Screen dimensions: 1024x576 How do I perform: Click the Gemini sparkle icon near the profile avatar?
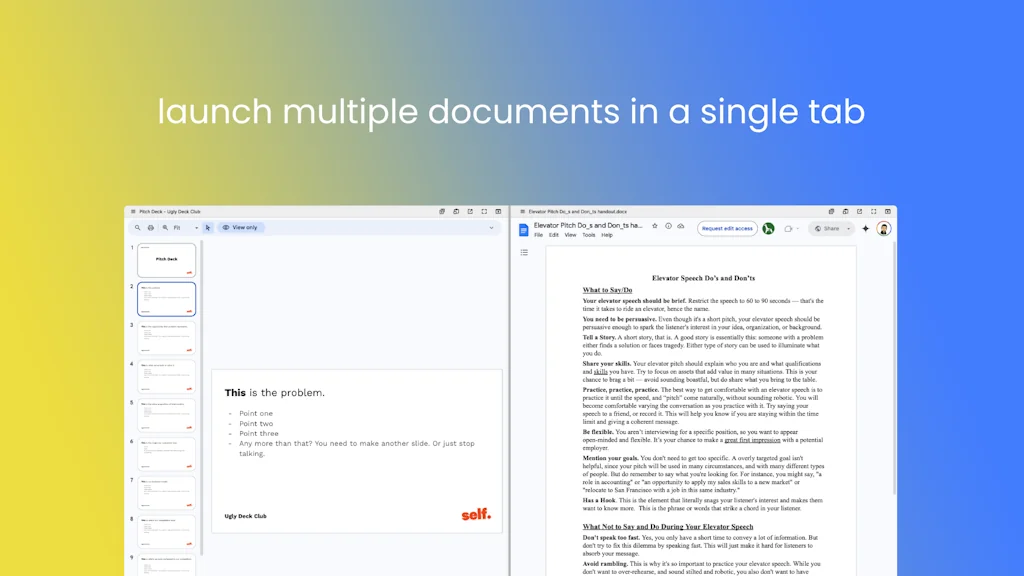[864, 228]
